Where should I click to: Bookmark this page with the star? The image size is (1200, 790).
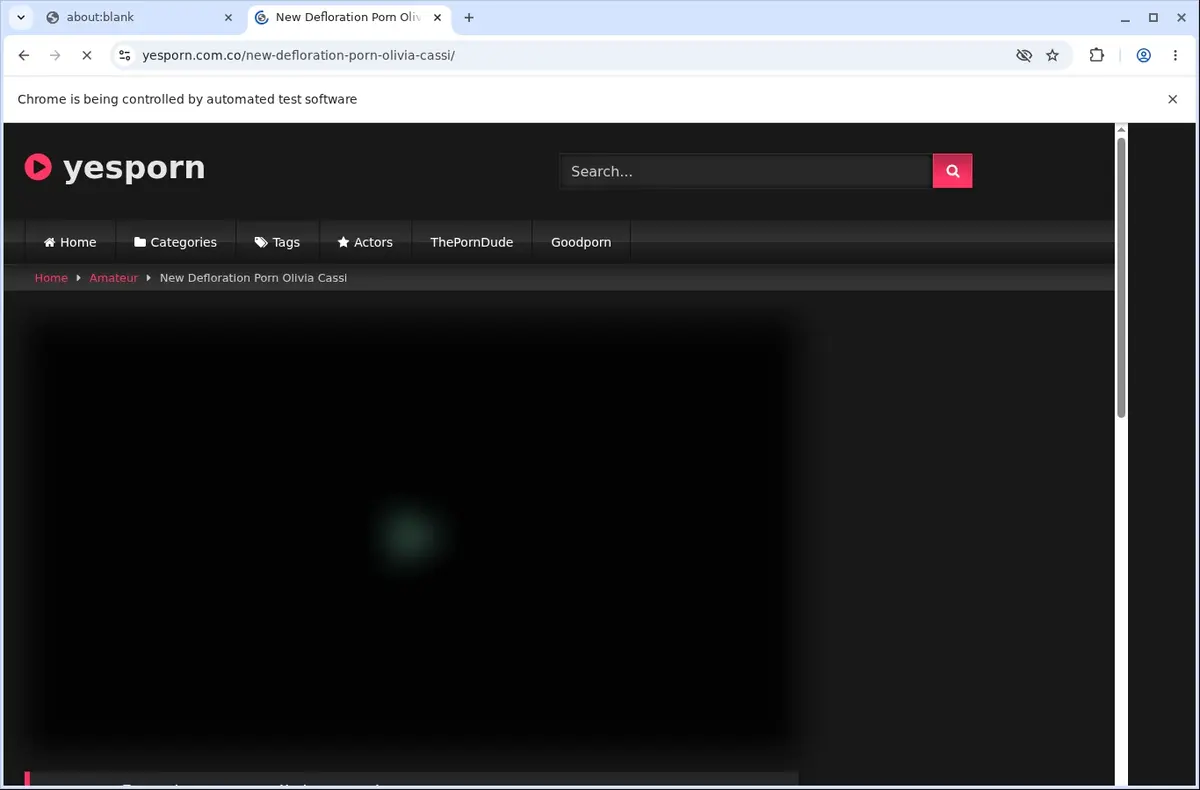tap(1052, 56)
